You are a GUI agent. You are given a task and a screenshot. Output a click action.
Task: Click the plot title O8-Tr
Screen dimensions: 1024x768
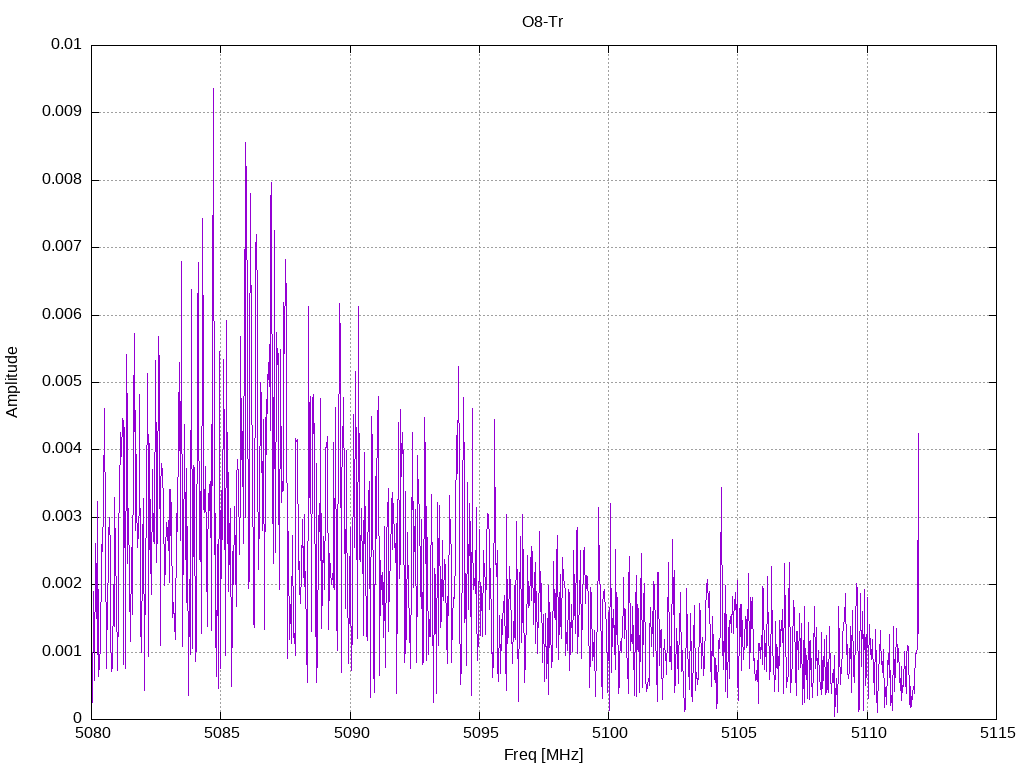tap(543, 22)
